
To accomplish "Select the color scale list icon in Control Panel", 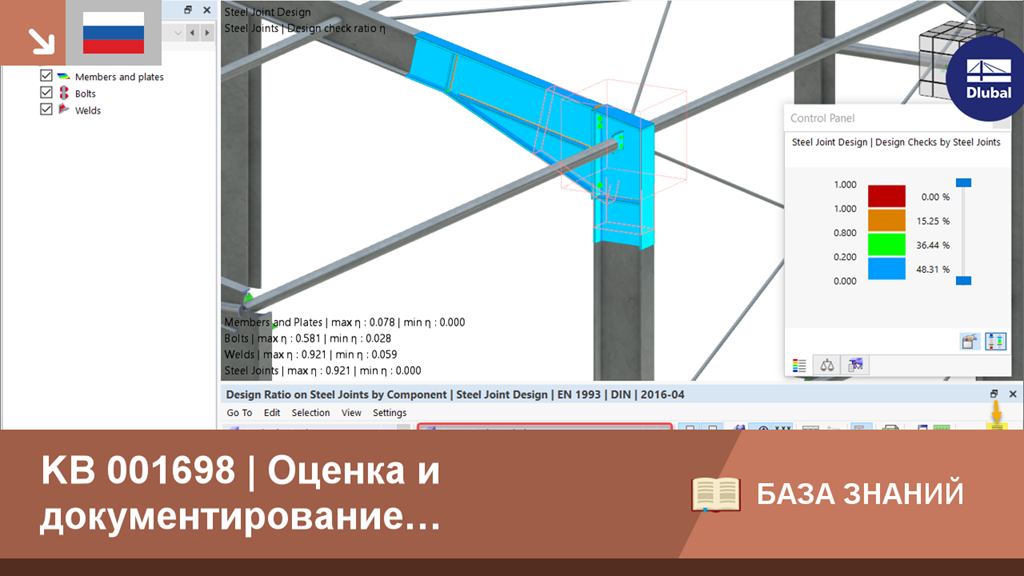I will point(799,366).
